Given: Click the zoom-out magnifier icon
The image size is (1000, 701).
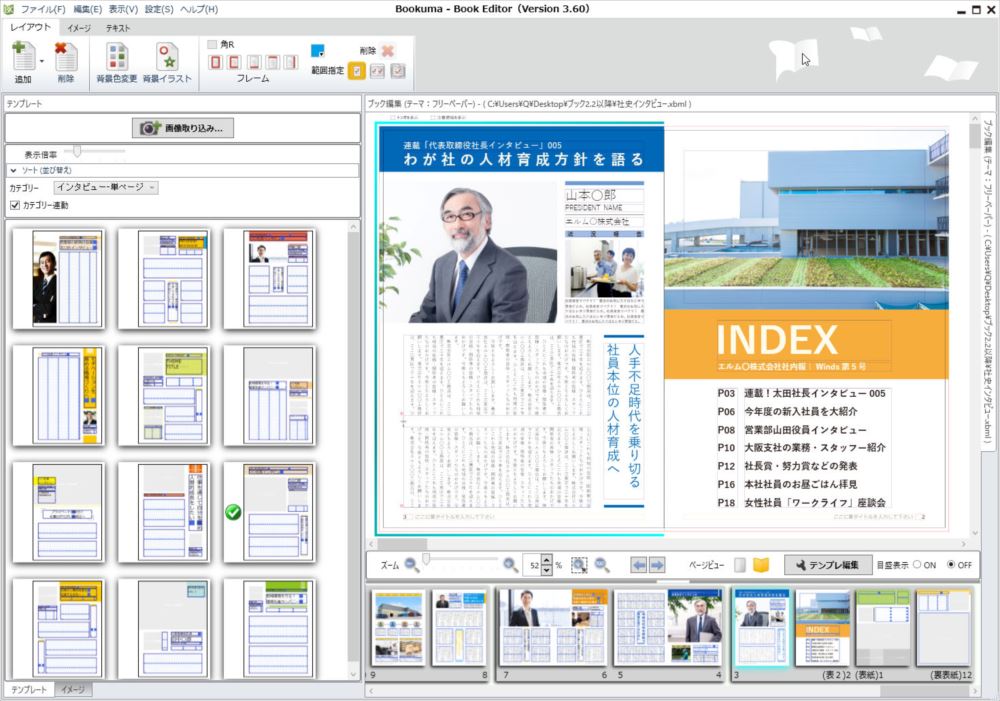Looking at the screenshot, I should click(x=411, y=565).
